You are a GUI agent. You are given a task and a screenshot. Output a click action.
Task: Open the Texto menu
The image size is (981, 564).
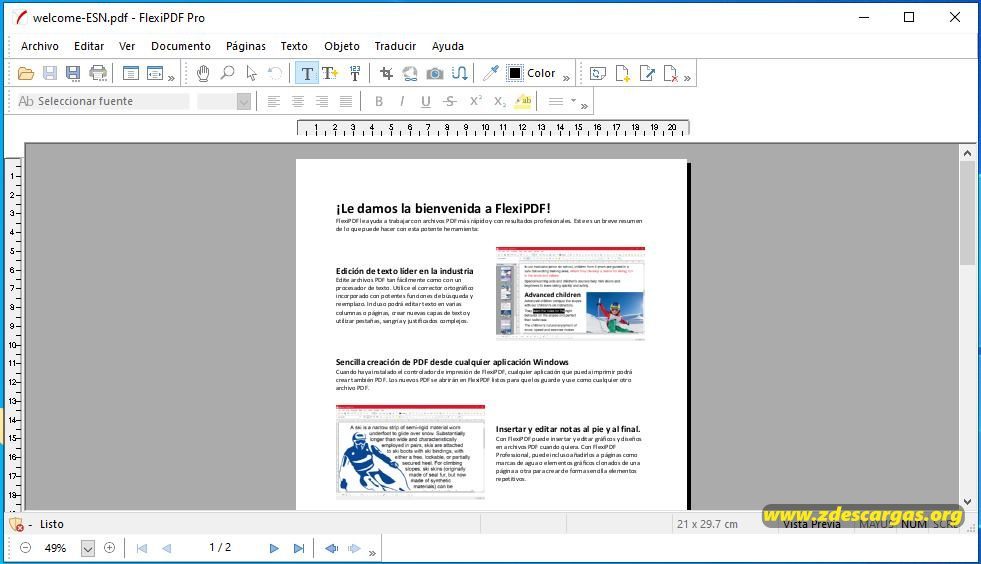(x=294, y=46)
